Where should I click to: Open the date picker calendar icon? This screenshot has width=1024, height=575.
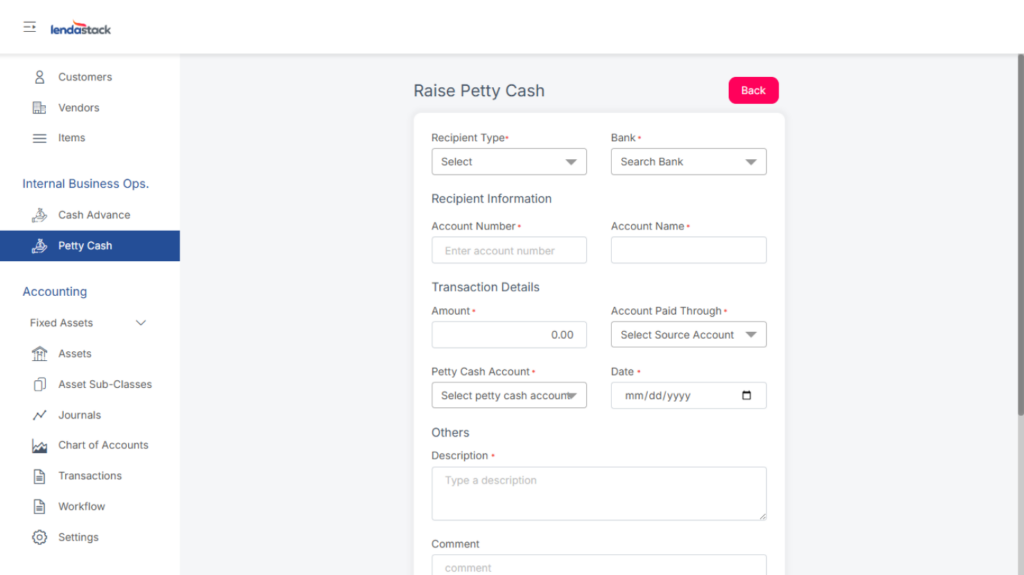point(747,395)
